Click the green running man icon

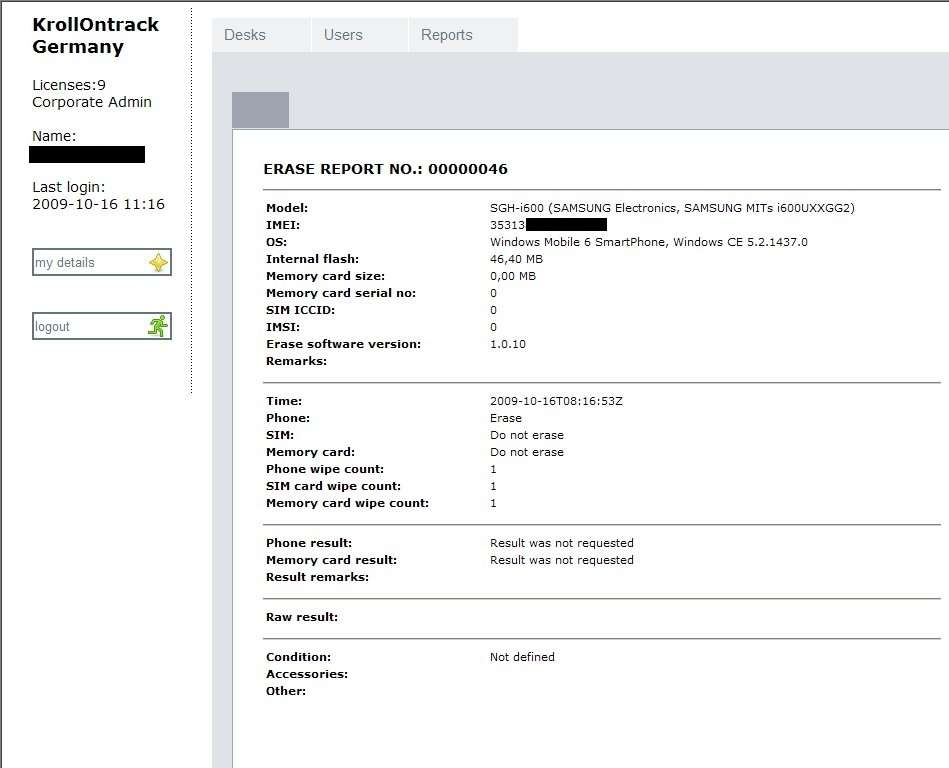pyautogui.click(x=157, y=326)
